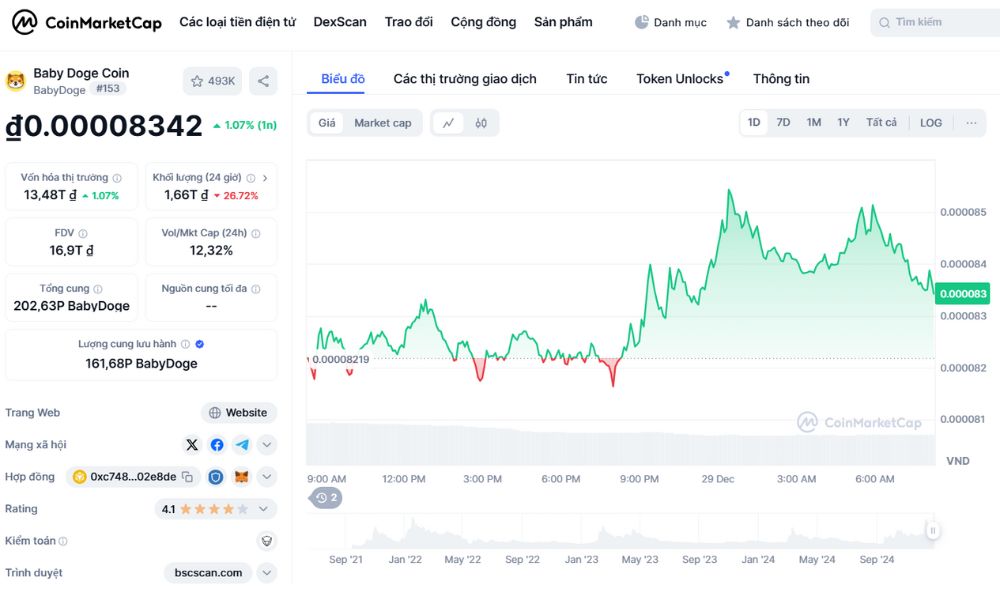Viewport: 1000px width, 600px height.
Task: Select the Tất cả time range
Action: click(881, 122)
